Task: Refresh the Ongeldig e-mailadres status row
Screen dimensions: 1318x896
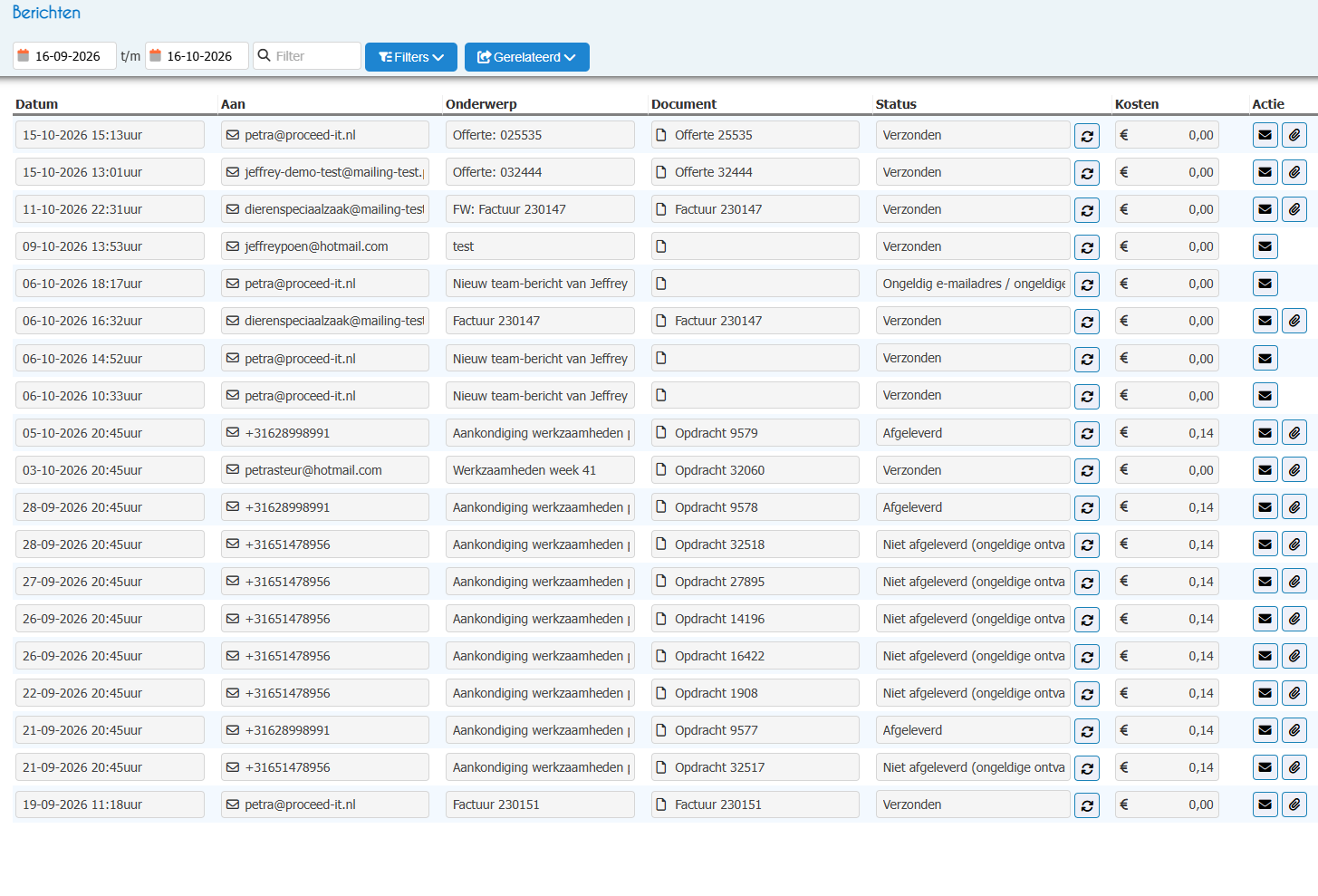Action: coord(1087,284)
